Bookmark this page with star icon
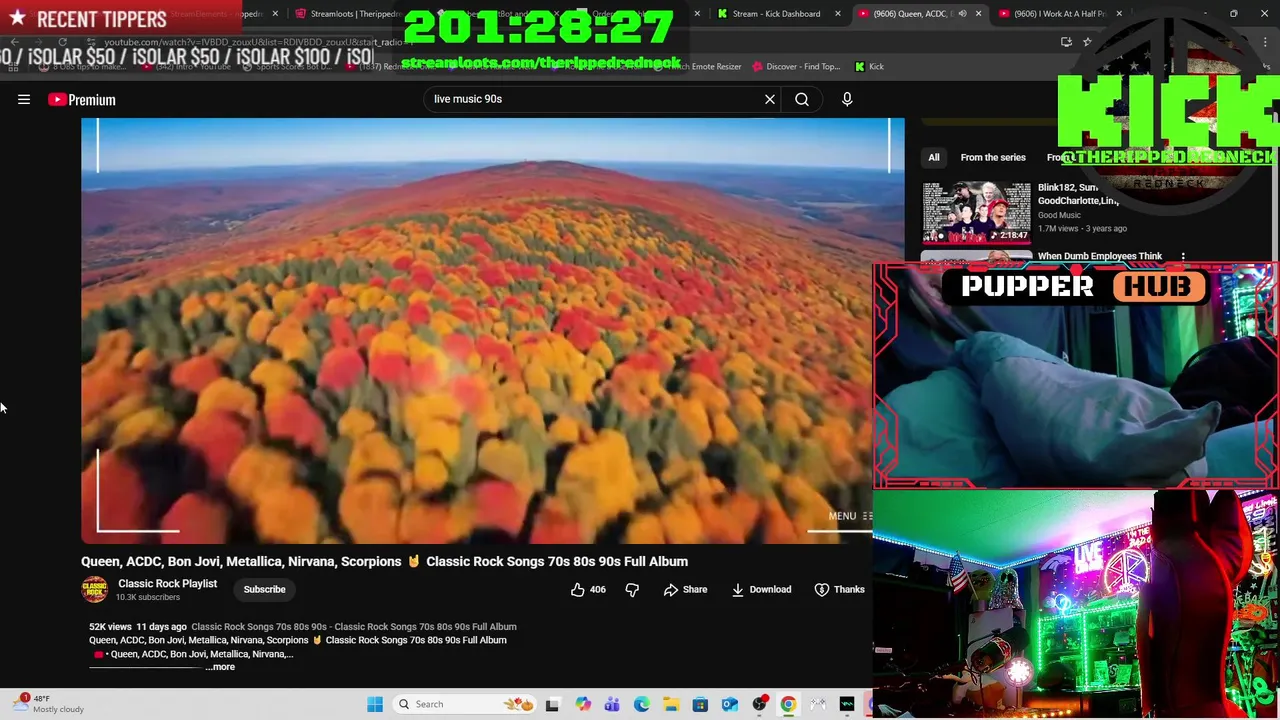The width and height of the screenshot is (1280, 720). point(1087,42)
